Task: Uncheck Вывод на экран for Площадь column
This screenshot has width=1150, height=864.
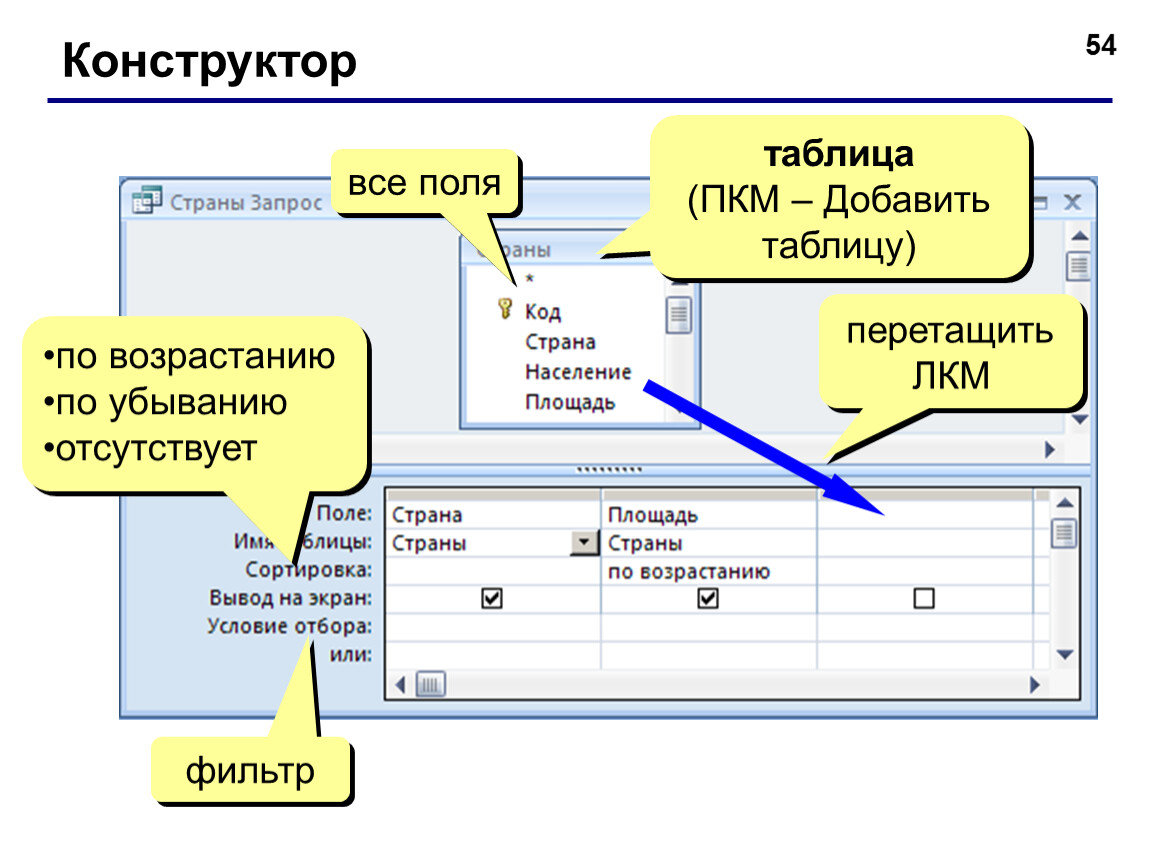Action: pos(708,598)
